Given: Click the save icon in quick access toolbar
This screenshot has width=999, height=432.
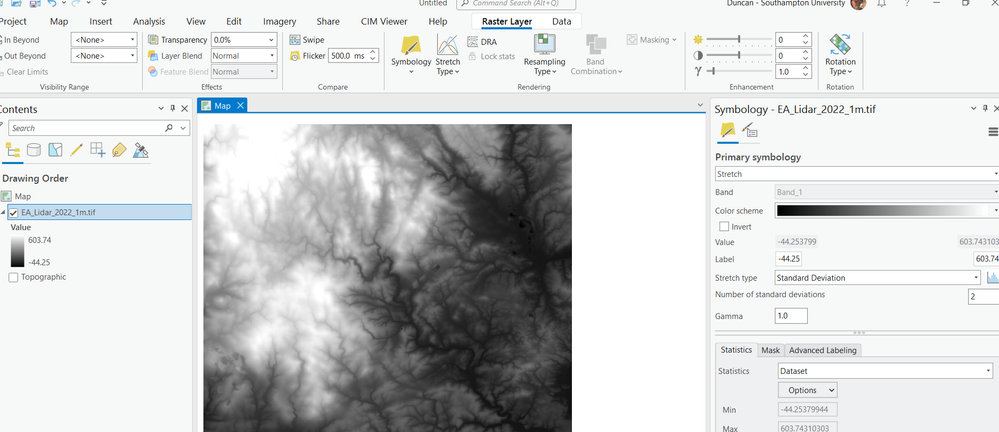Looking at the screenshot, I should 34,3.
